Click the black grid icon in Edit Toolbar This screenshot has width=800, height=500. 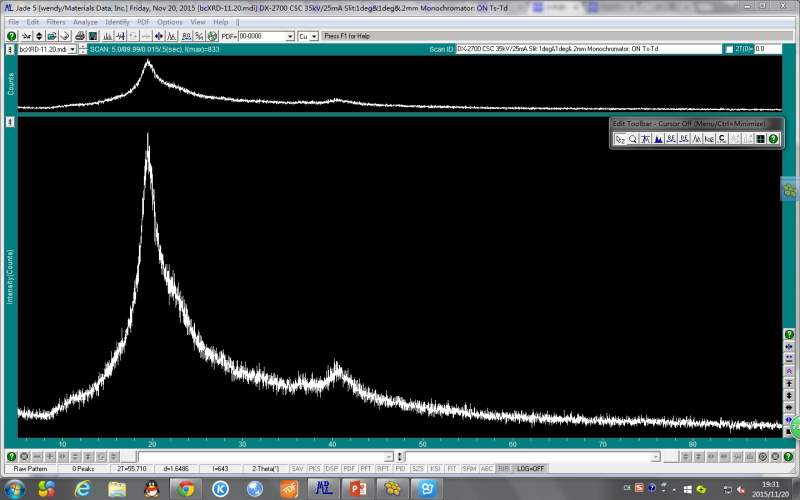point(760,139)
